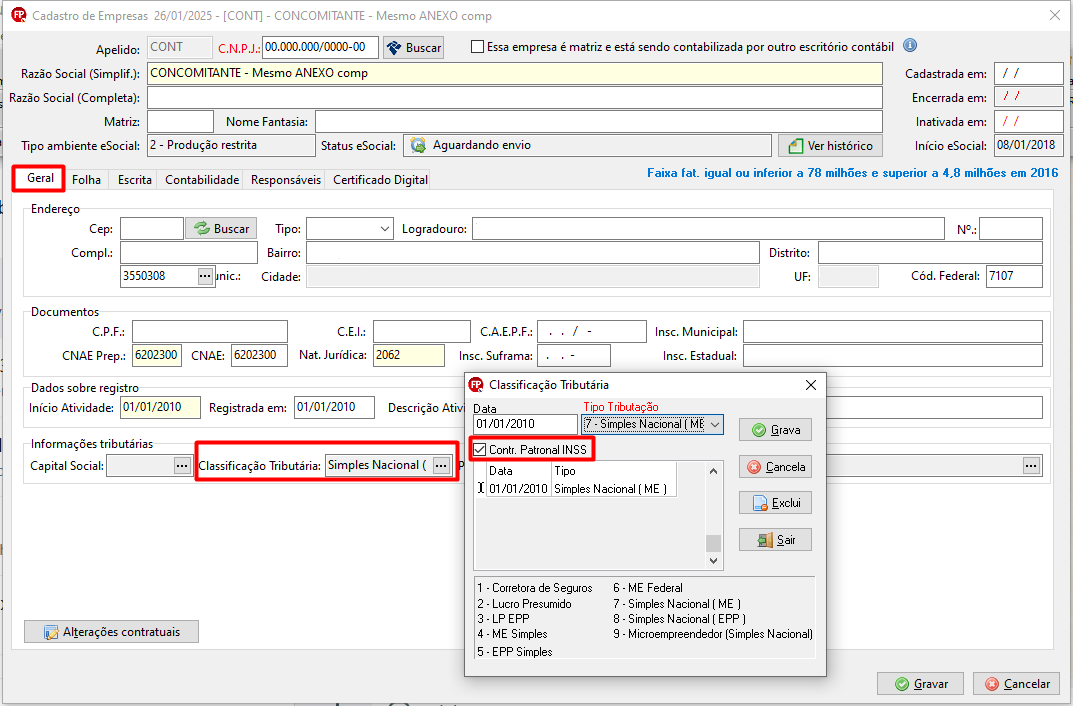The image size is (1073, 706).
Task: Click Buscar button next to C.N.P.J.
Action: coord(413,48)
